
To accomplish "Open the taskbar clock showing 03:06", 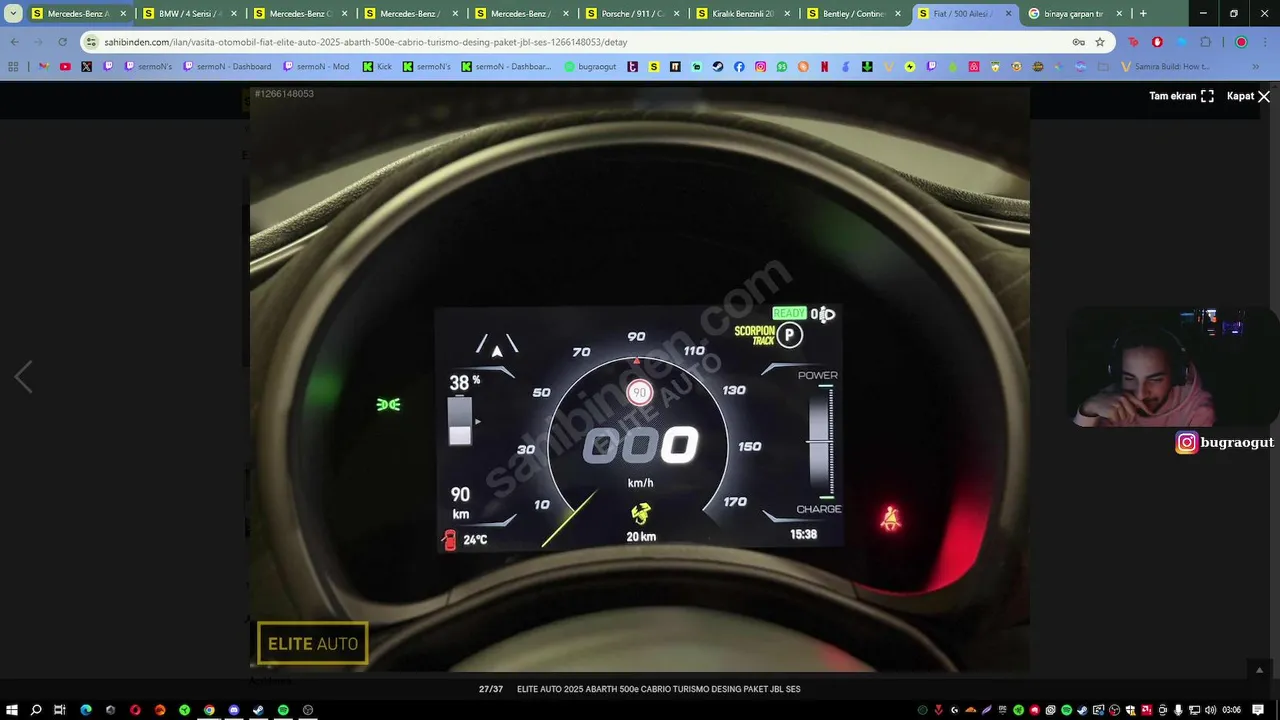I will coord(1231,710).
